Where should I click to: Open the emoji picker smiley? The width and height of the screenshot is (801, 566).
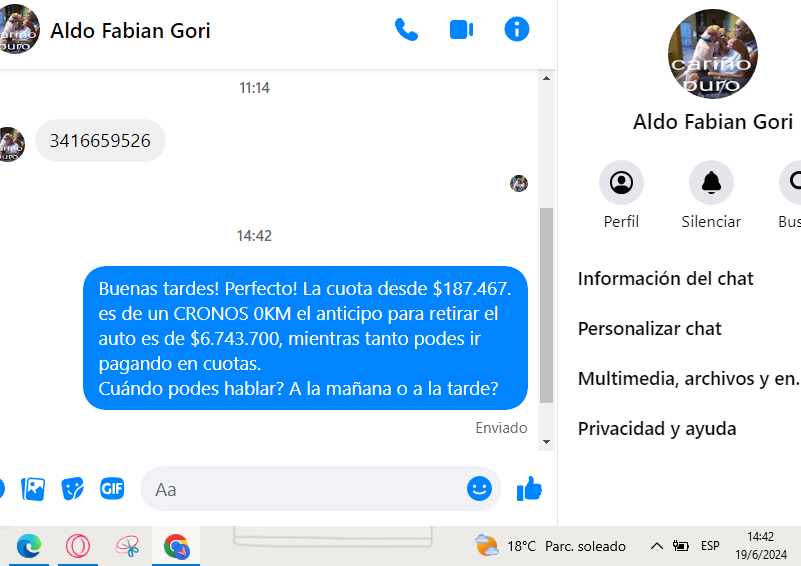click(479, 489)
